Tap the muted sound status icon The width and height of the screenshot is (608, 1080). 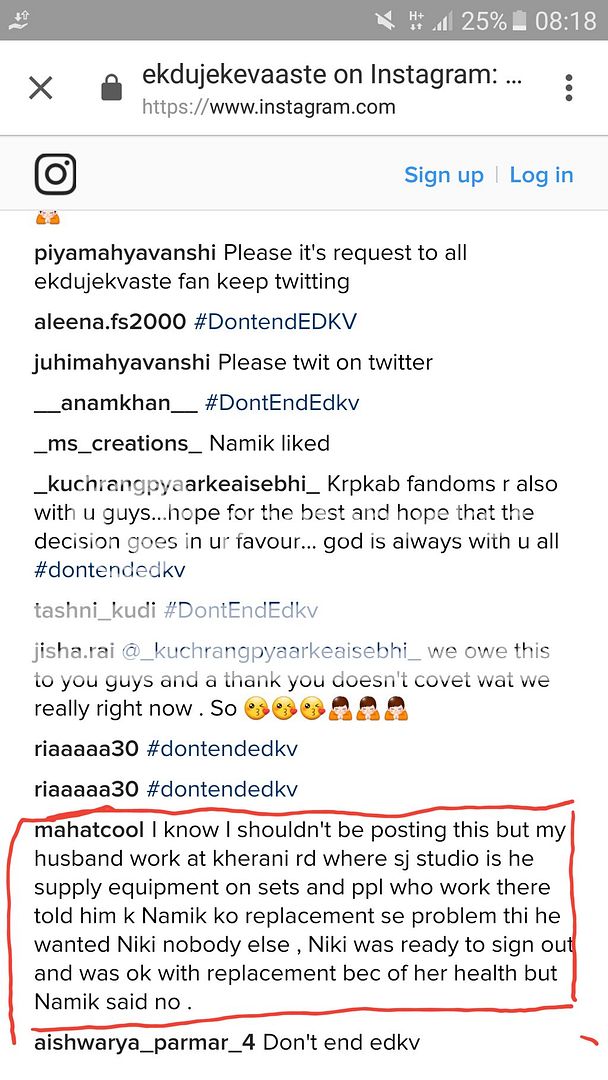point(384,20)
